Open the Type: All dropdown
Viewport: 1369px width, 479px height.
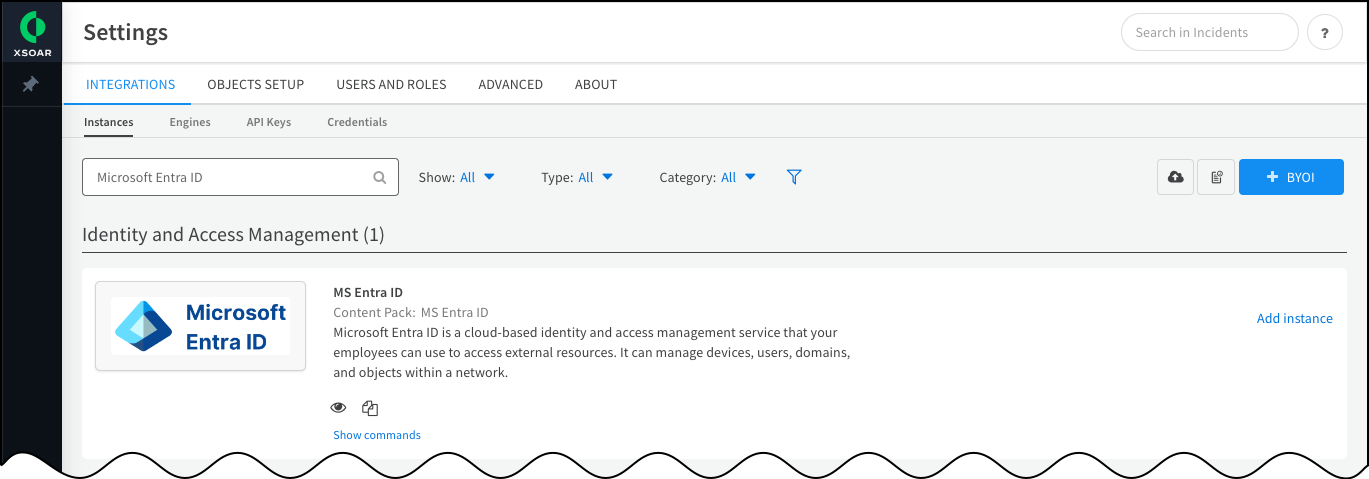coord(577,177)
